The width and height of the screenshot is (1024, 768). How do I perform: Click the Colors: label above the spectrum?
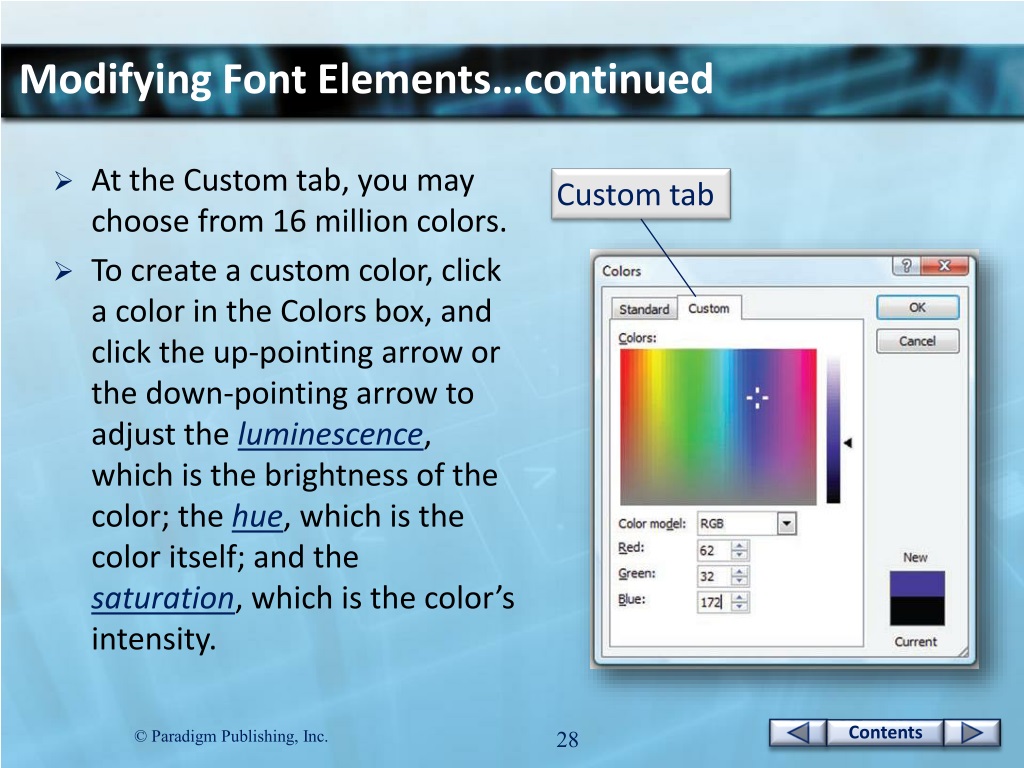click(637, 338)
